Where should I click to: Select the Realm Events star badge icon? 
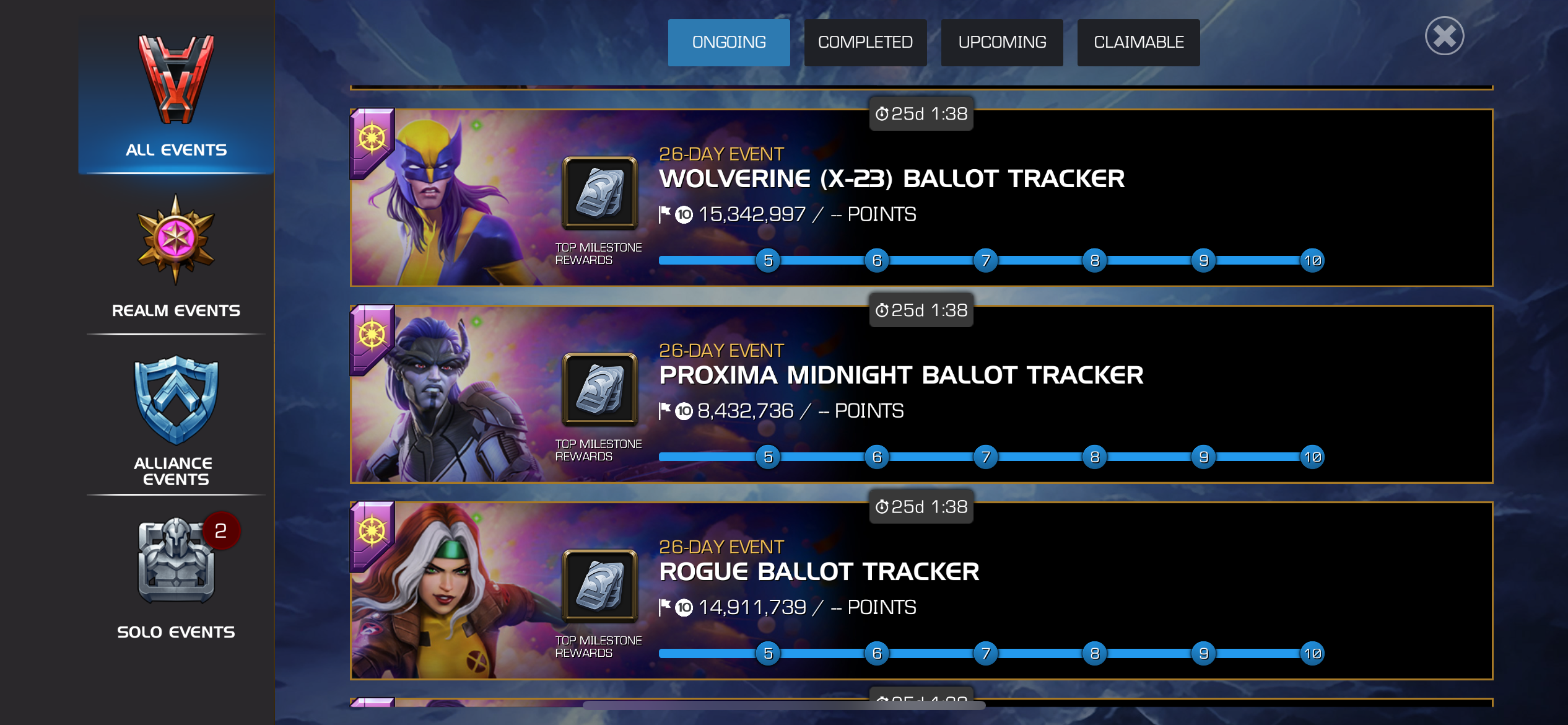(x=176, y=240)
